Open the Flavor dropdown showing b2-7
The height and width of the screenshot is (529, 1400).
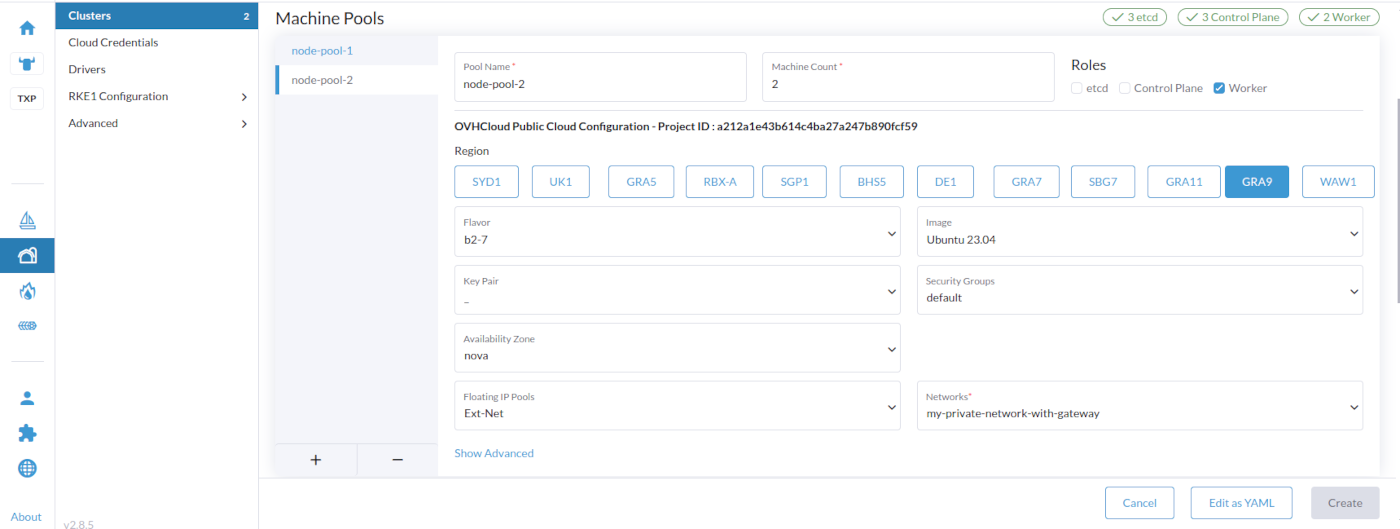click(677, 233)
